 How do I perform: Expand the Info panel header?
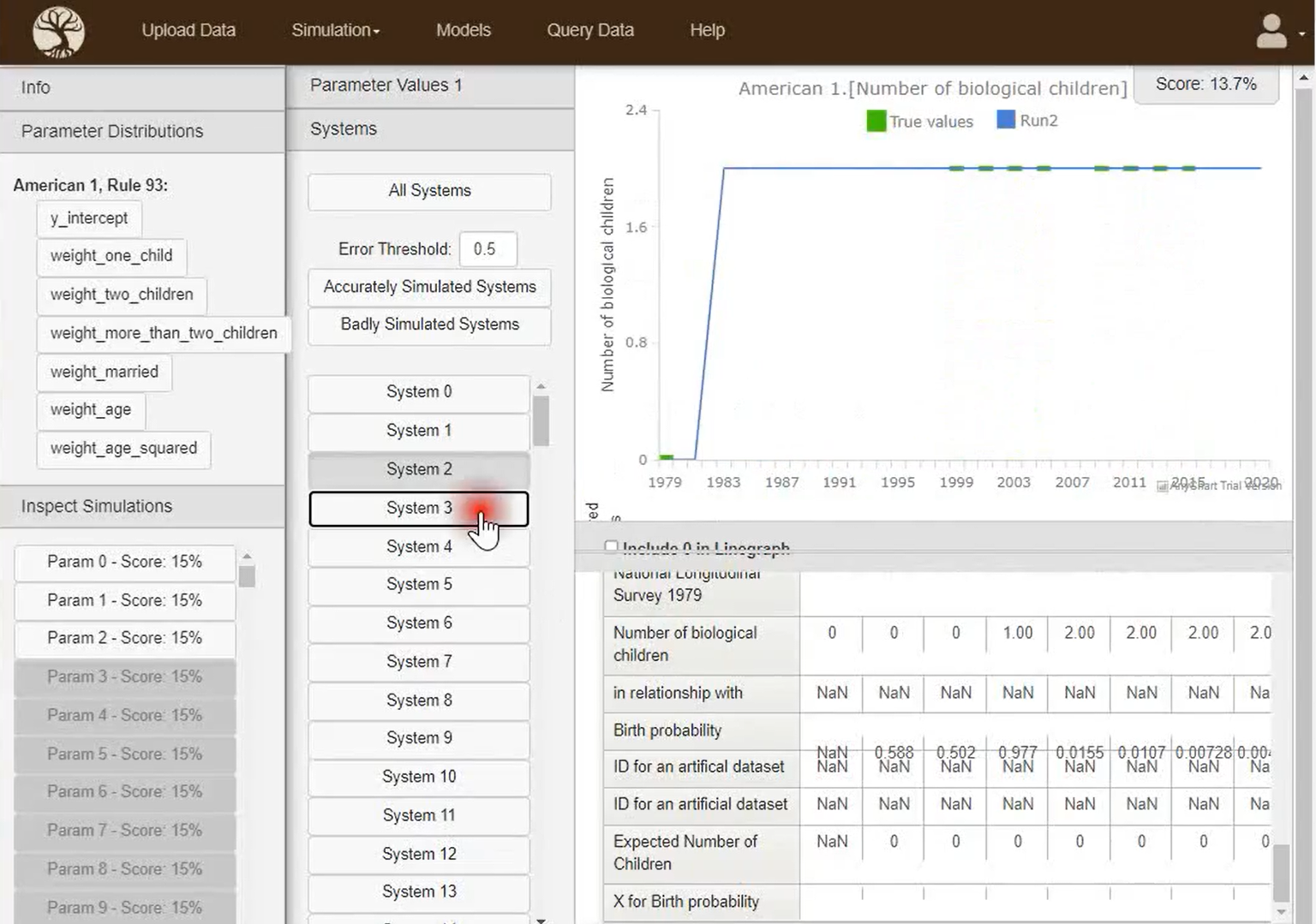[x=142, y=87]
